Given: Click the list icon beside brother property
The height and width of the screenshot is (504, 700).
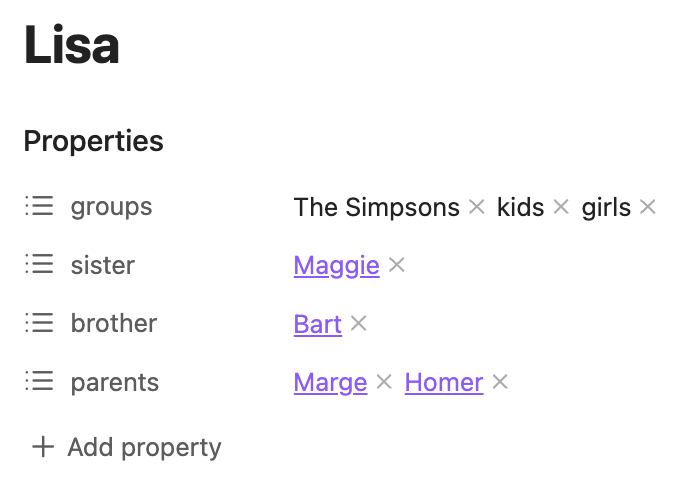Looking at the screenshot, I should [x=39, y=323].
